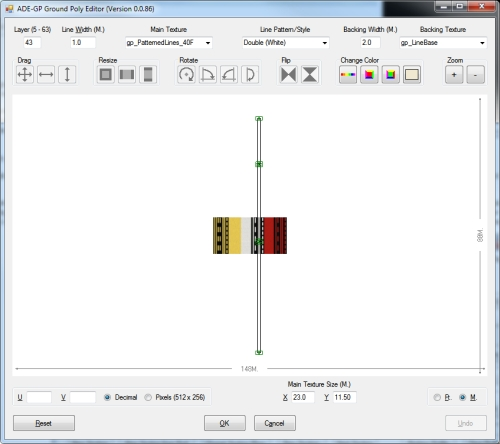Viewport: 500px width, 444px height.
Task: Click the free Rotate circular arrow icon
Action: click(186, 74)
